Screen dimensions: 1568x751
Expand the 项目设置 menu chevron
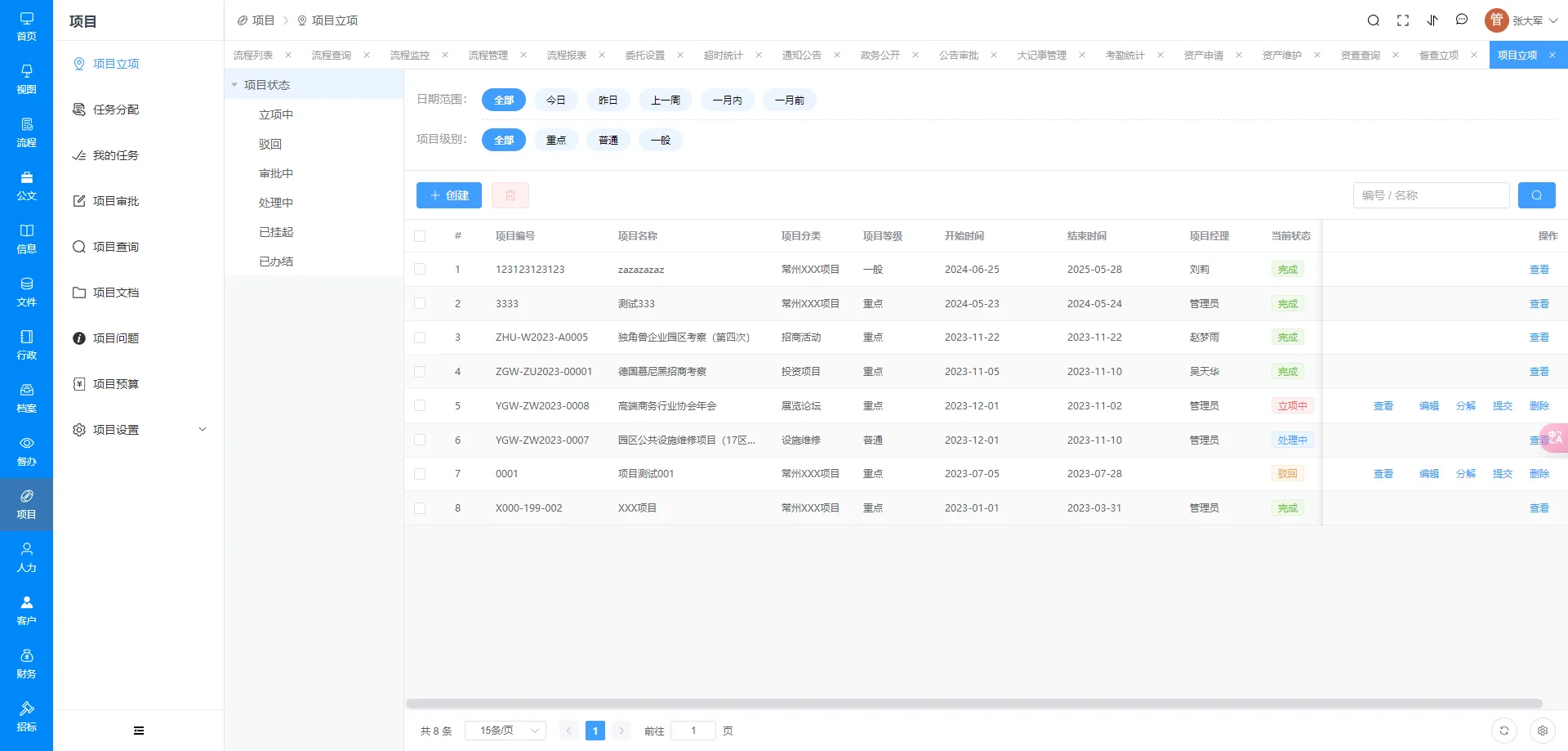point(203,430)
